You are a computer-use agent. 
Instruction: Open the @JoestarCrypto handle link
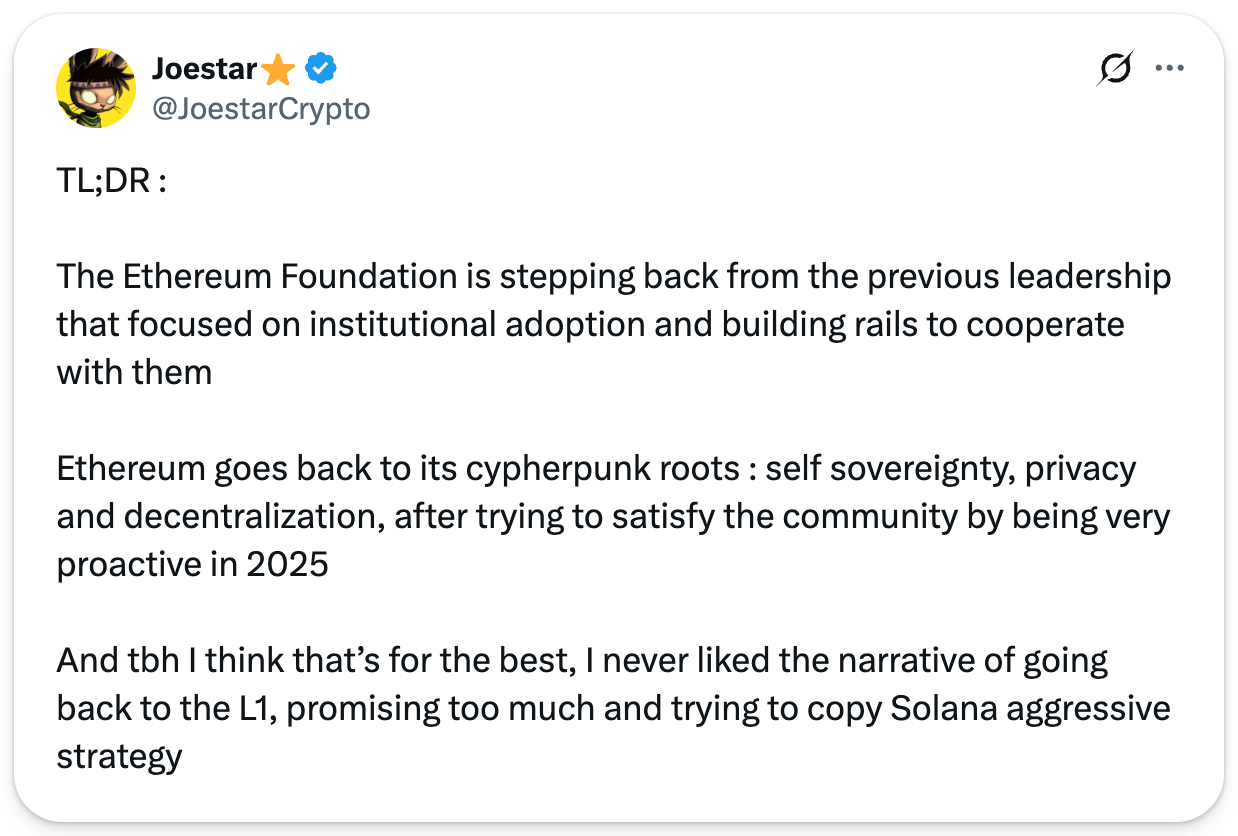tap(260, 109)
